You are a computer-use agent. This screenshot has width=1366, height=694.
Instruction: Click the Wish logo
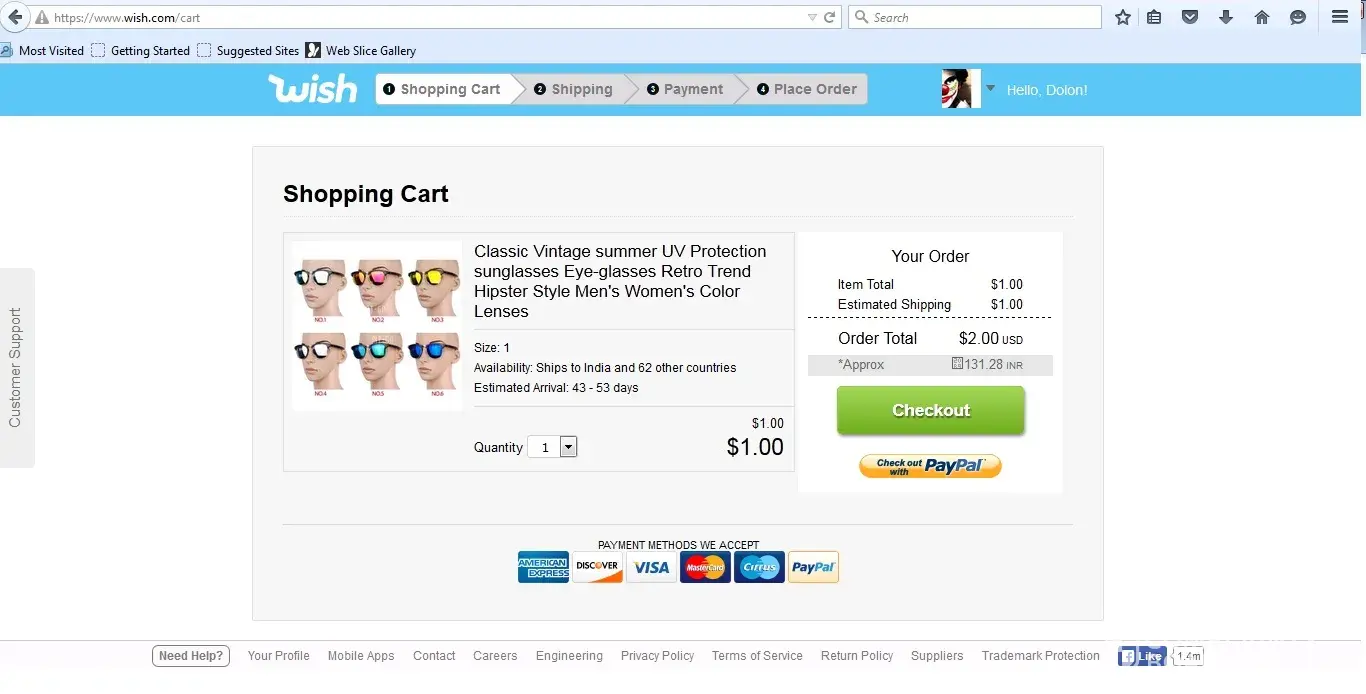click(x=312, y=89)
